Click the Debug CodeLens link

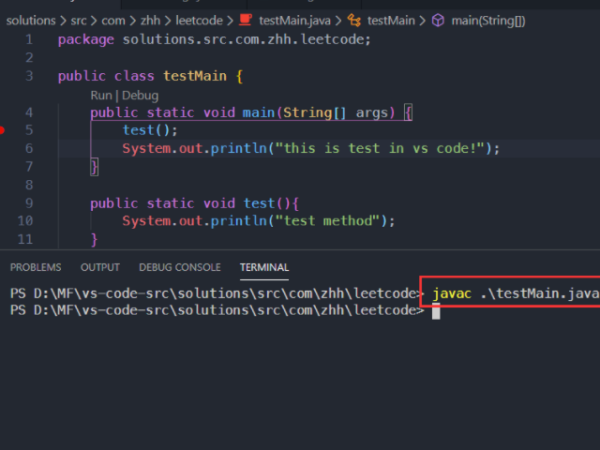tap(140, 95)
